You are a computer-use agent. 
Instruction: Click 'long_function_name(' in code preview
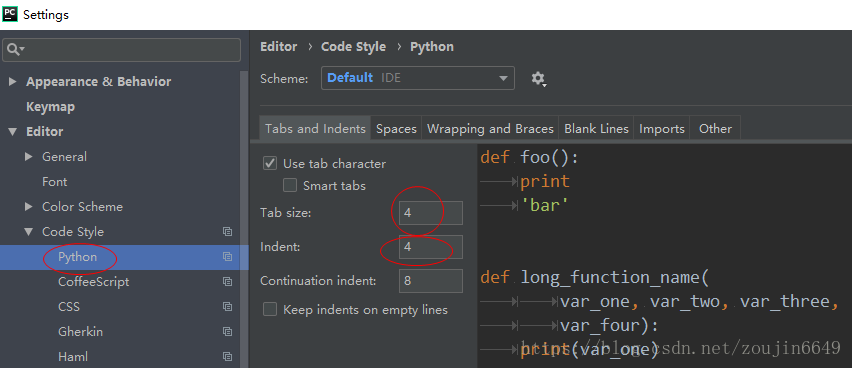pyautogui.click(x=615, y=278)
